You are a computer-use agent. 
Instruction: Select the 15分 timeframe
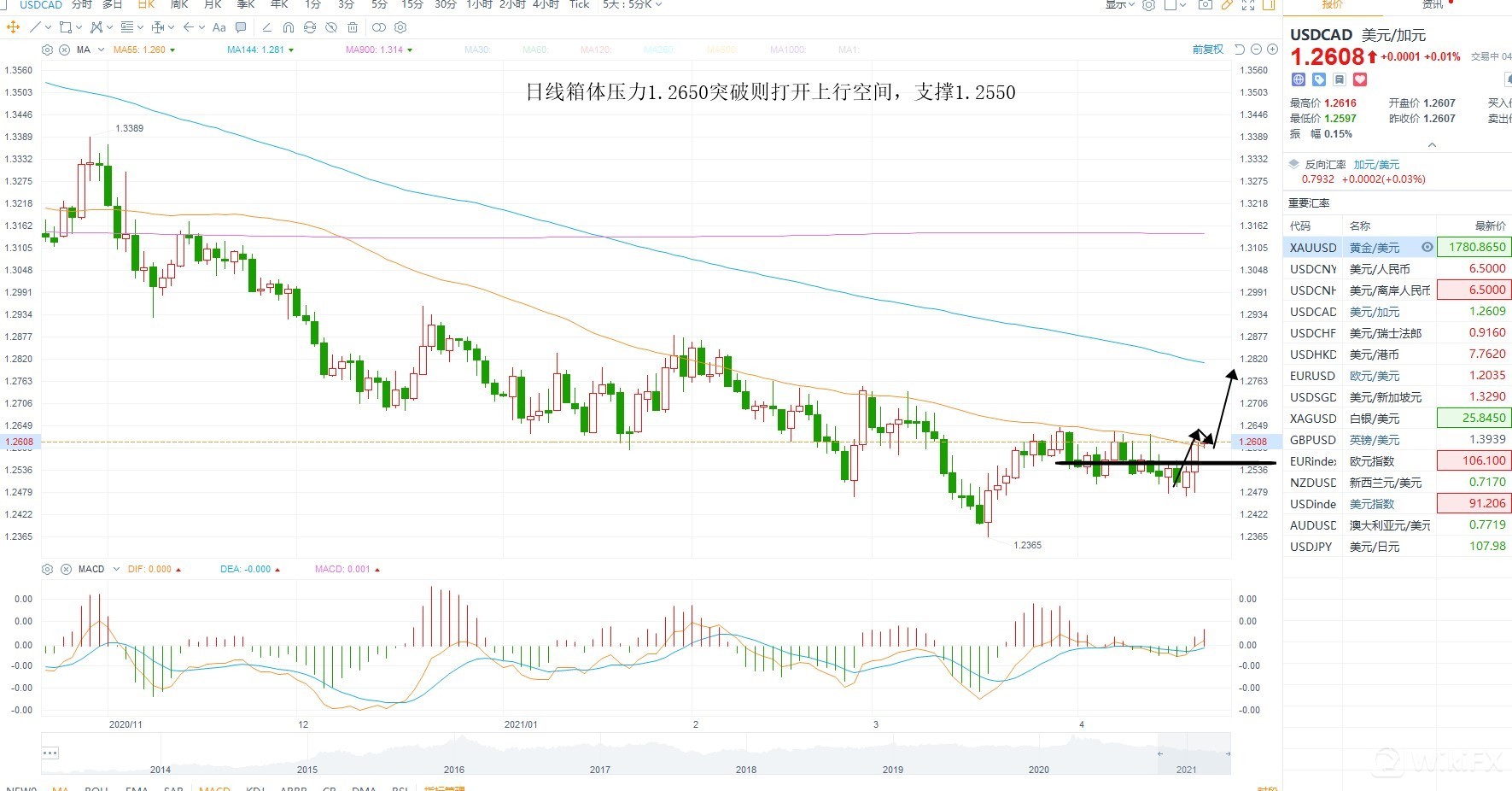tap(412, 4)
